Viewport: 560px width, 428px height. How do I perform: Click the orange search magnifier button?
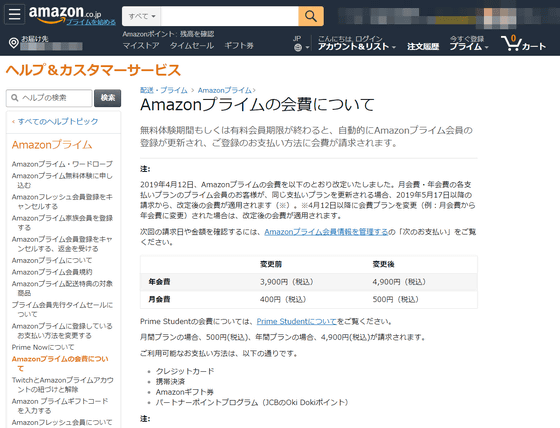[x=311, y=16]
